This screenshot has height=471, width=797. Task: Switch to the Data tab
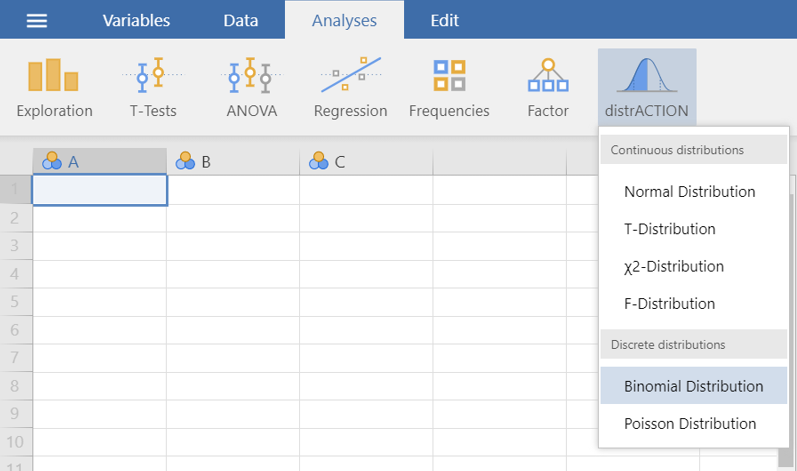[x=240, y=21]
